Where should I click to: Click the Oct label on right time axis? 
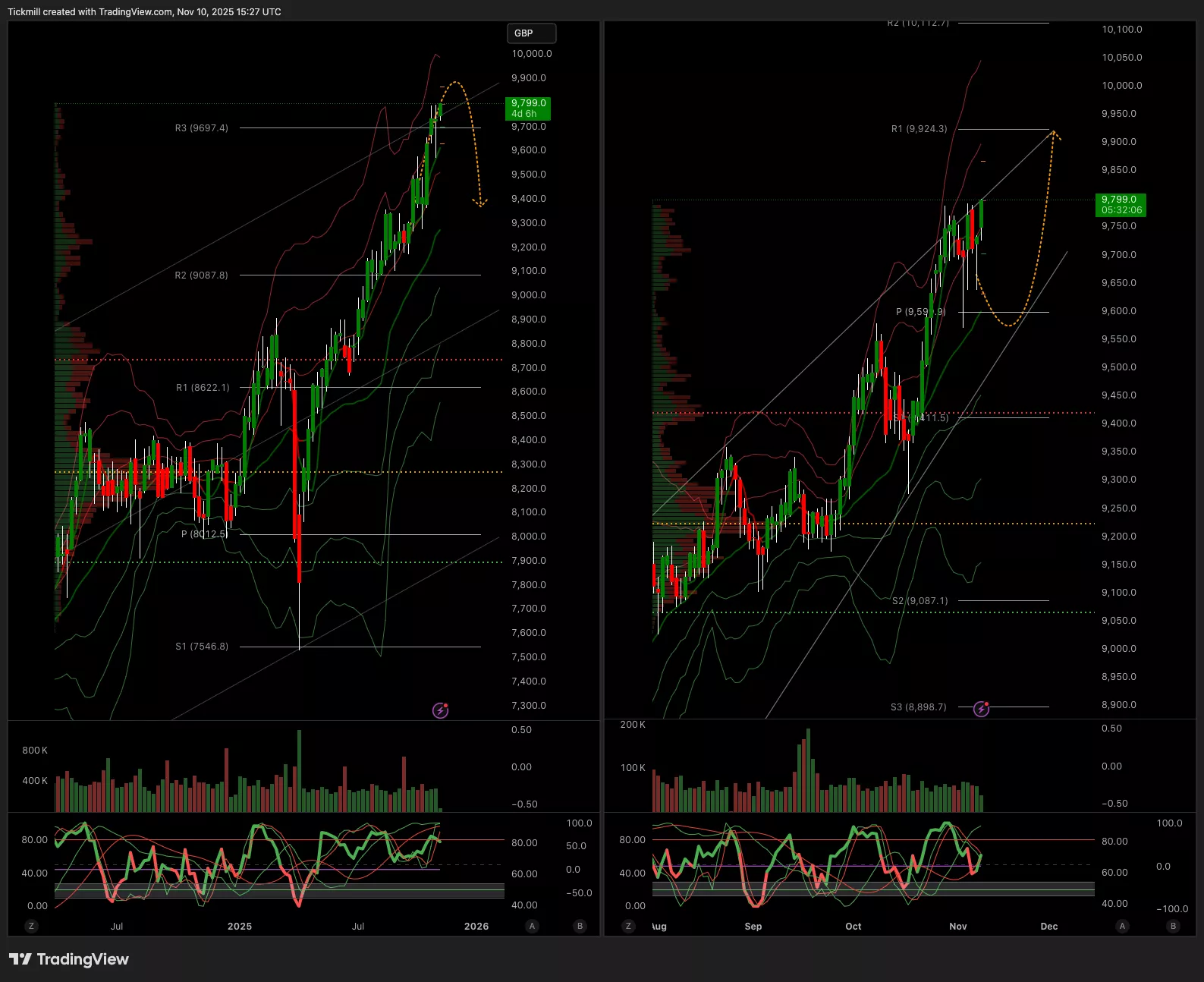853,926
